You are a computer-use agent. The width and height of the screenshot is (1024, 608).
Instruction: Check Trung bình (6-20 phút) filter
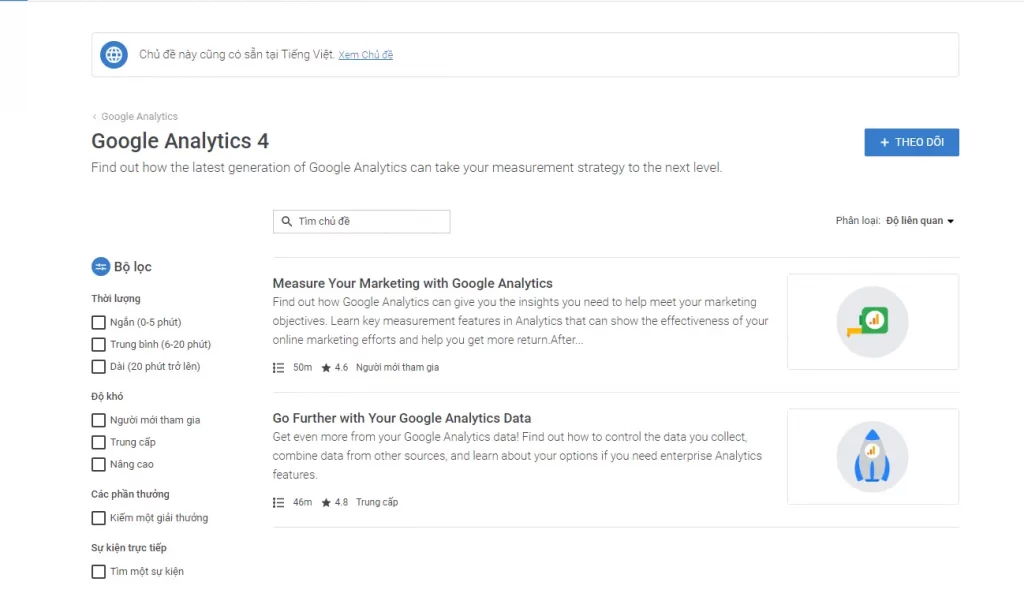click(x=99, y=344)
